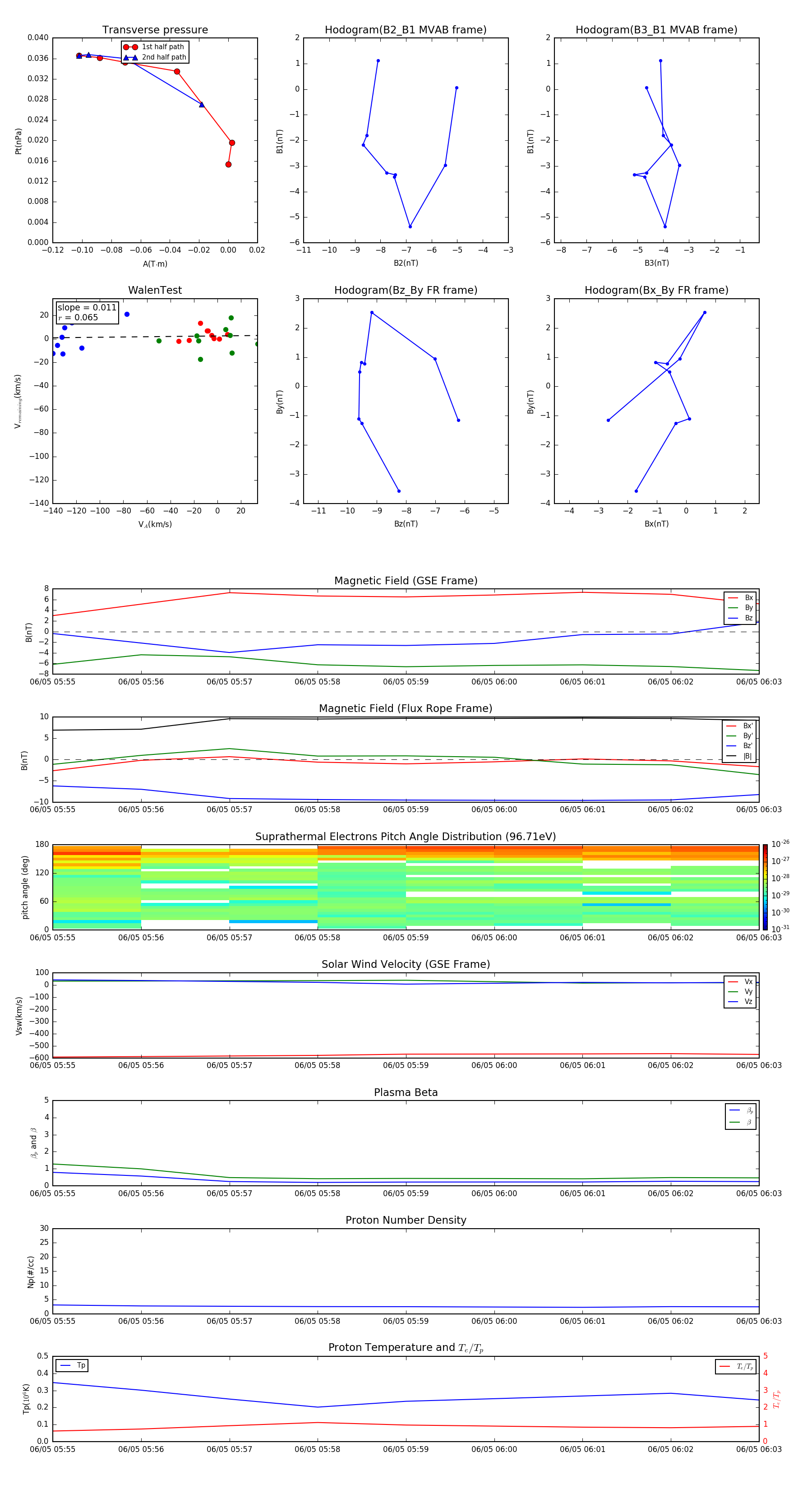Click the 'r = 0.065' annotation text

[x=78, y=317]
